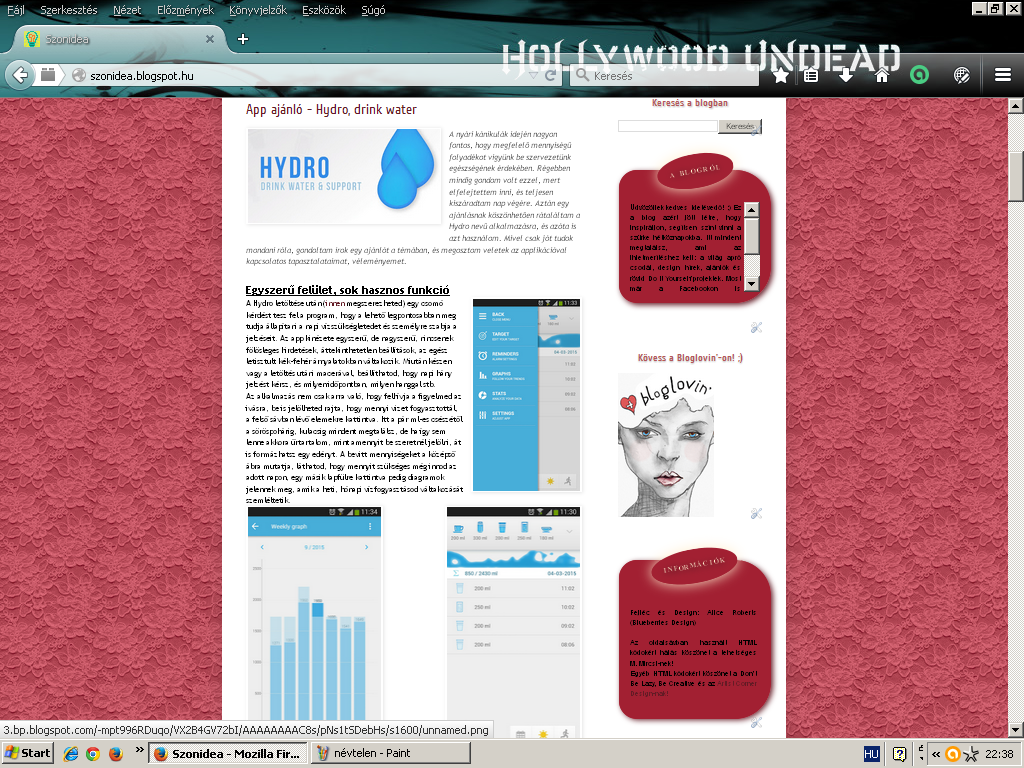This screenshot has height=768, width=1024.
Task: Click the globe with pencil toolbar icon
Action: (x=961, y=75)
